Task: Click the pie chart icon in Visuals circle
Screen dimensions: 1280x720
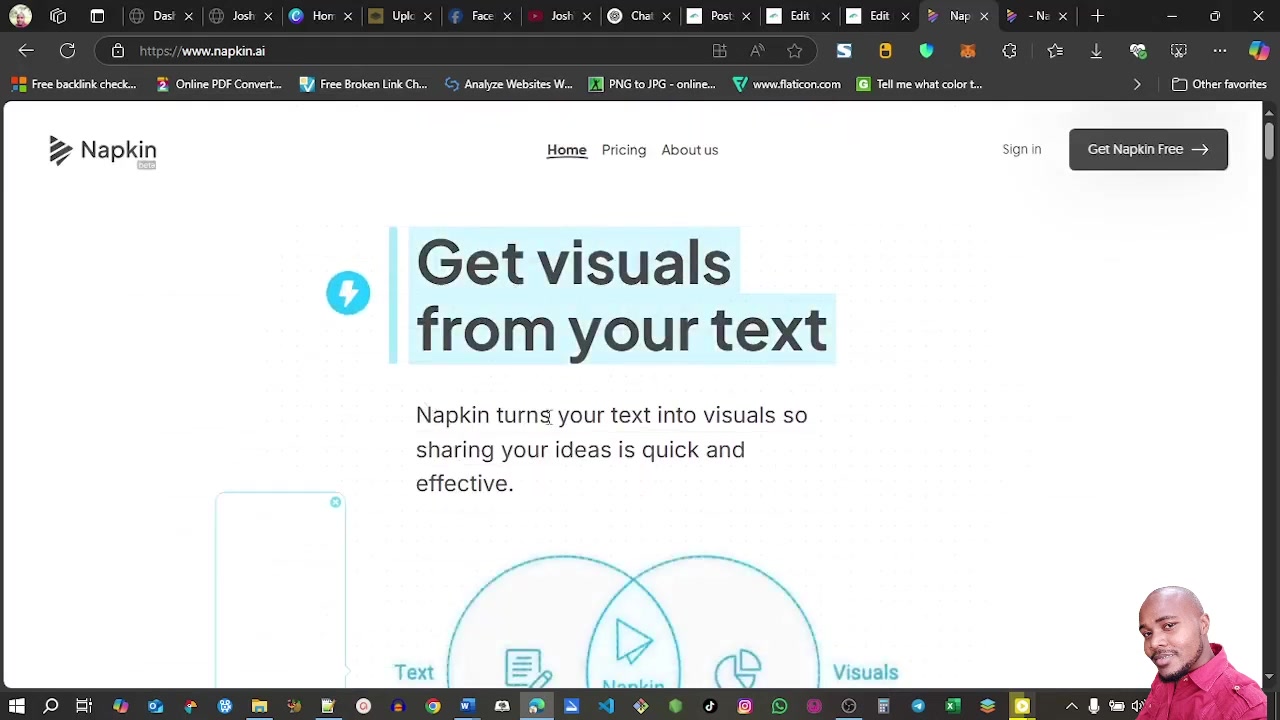Action: (739, 668)
